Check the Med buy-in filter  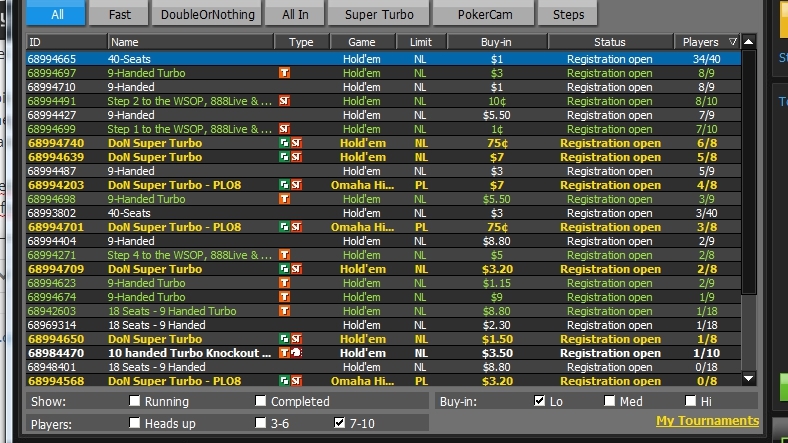[610, 401]
